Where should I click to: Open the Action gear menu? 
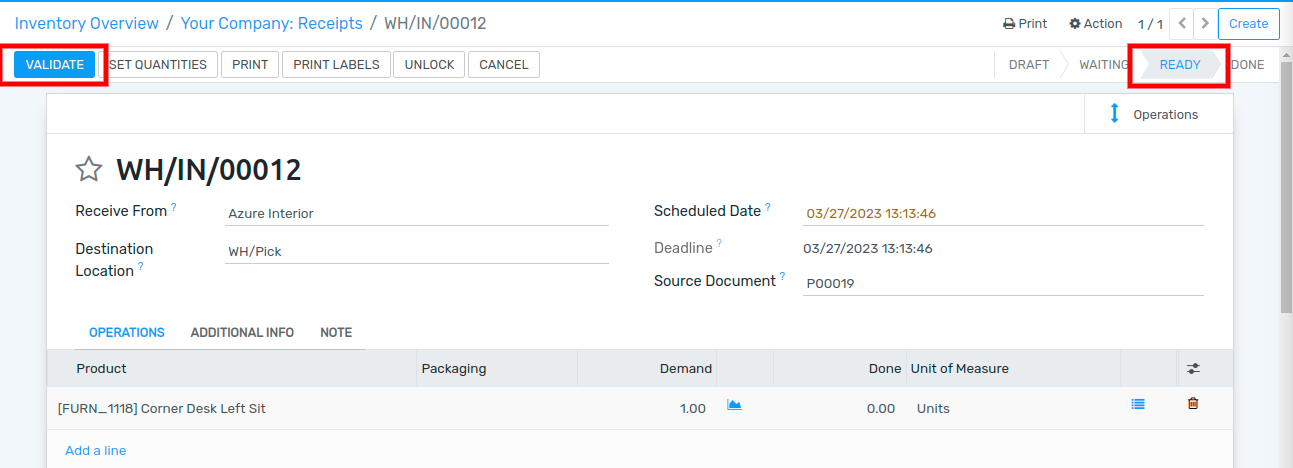tap(1095, 23)
